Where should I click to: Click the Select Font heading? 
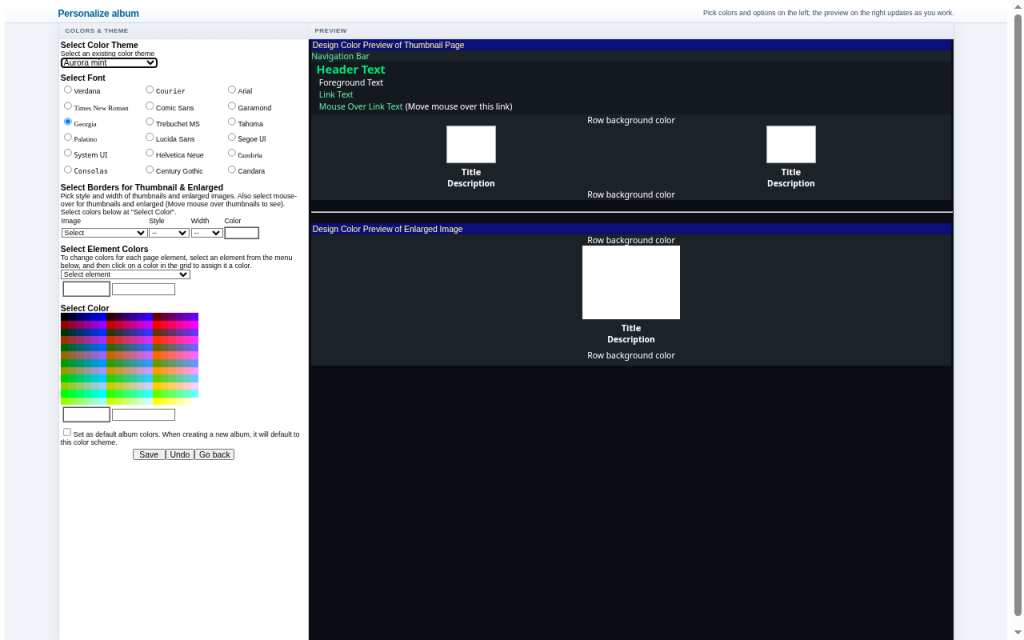[x=83, y=78]
